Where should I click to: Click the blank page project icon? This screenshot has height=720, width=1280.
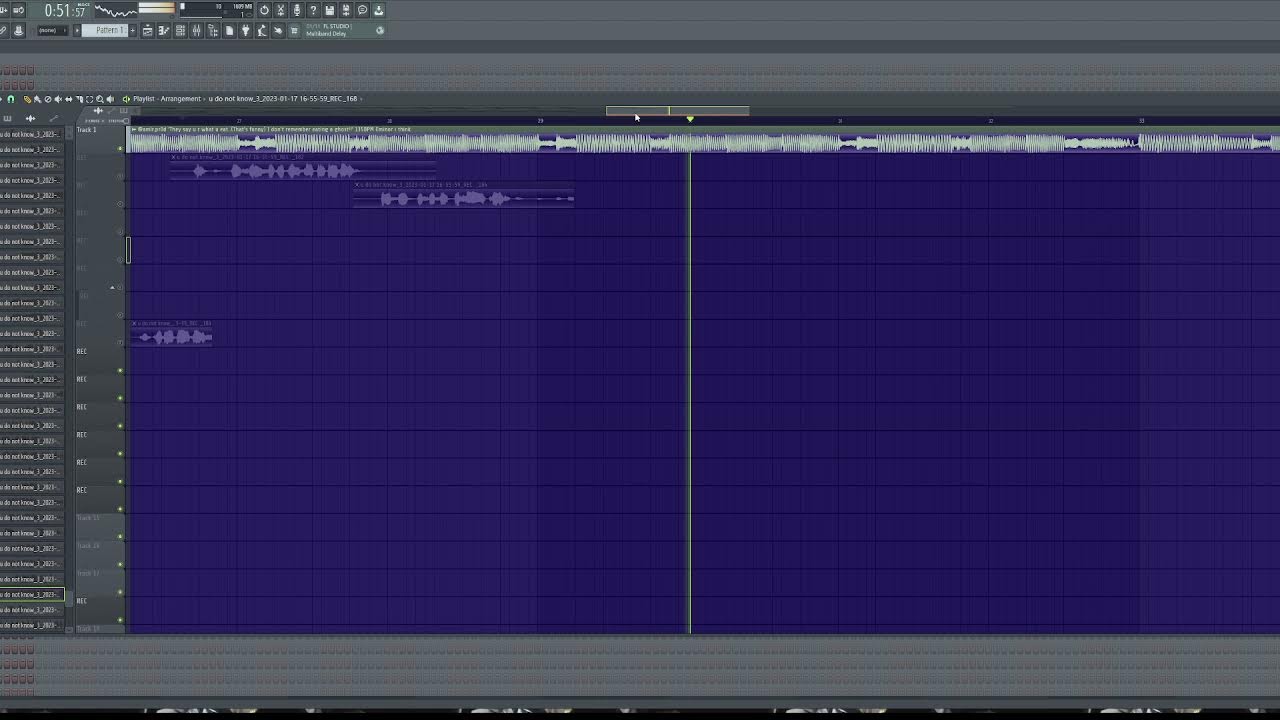(x=229, y=30)
